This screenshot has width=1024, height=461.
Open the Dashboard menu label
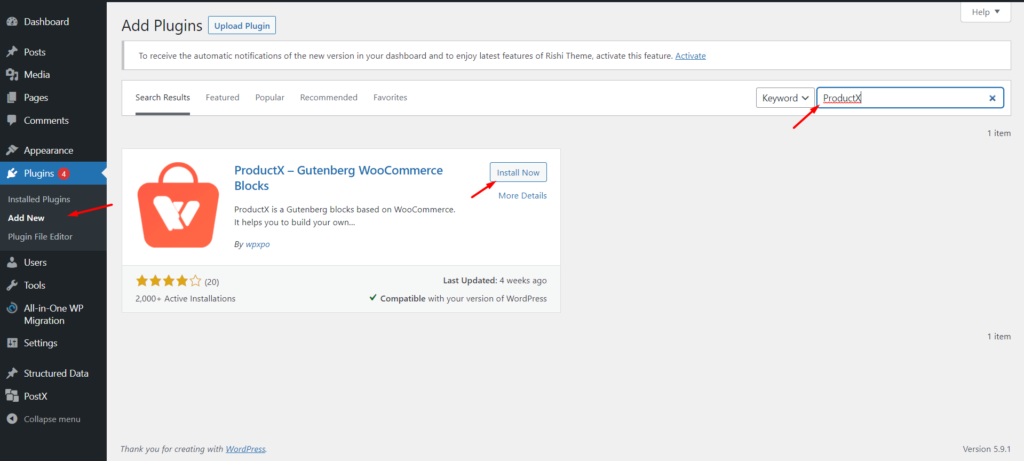[x=46, y=22]
